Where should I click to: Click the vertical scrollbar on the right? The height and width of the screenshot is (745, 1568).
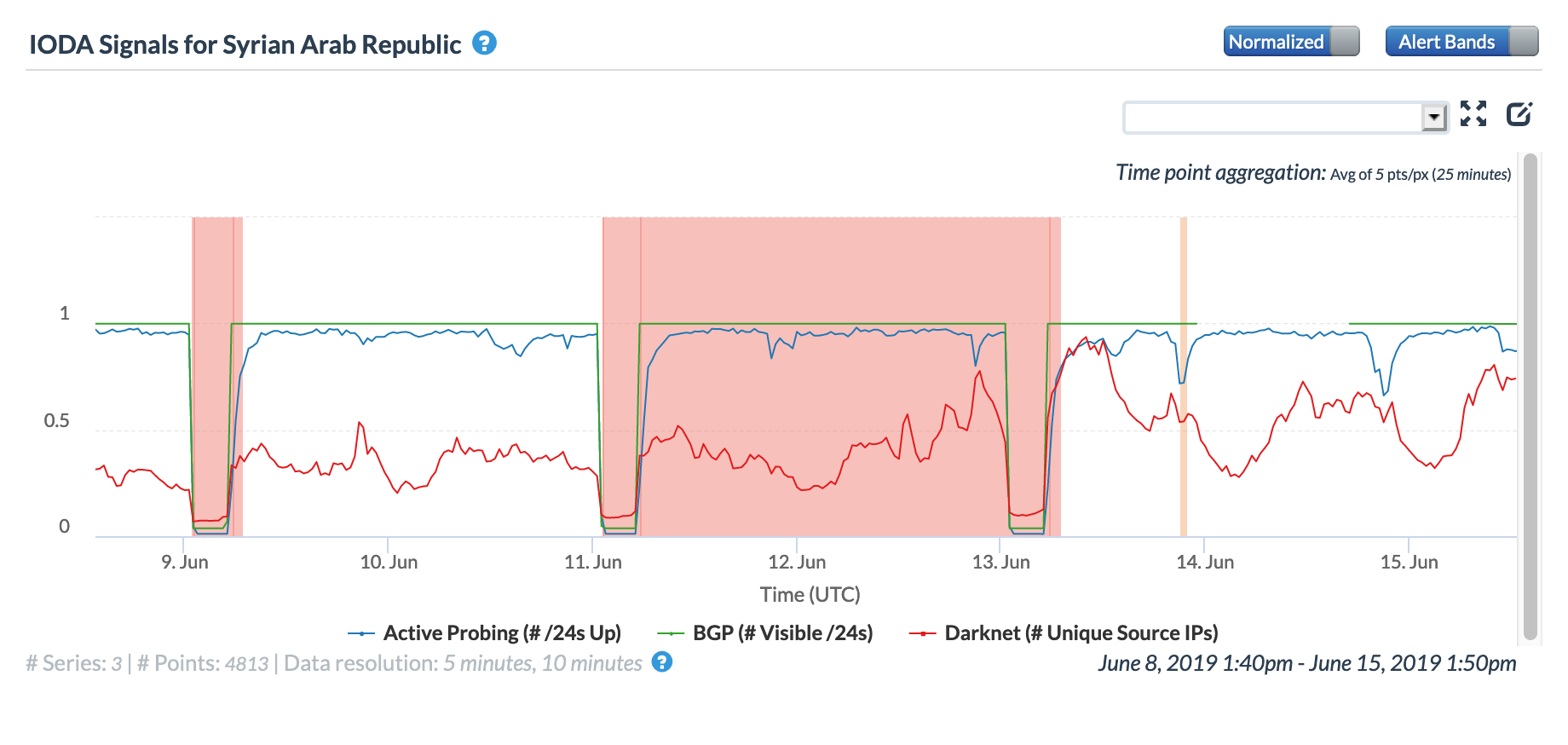(x=1530, y=396)
